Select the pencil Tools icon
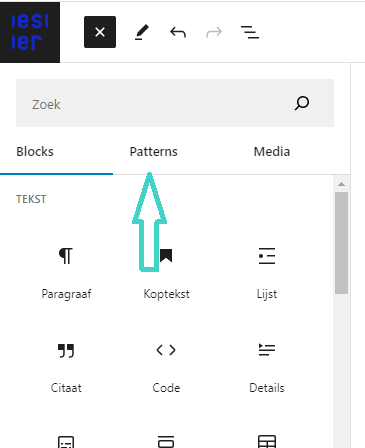The width and height of the screenshot is (365, 448). [x=142, y=32]
